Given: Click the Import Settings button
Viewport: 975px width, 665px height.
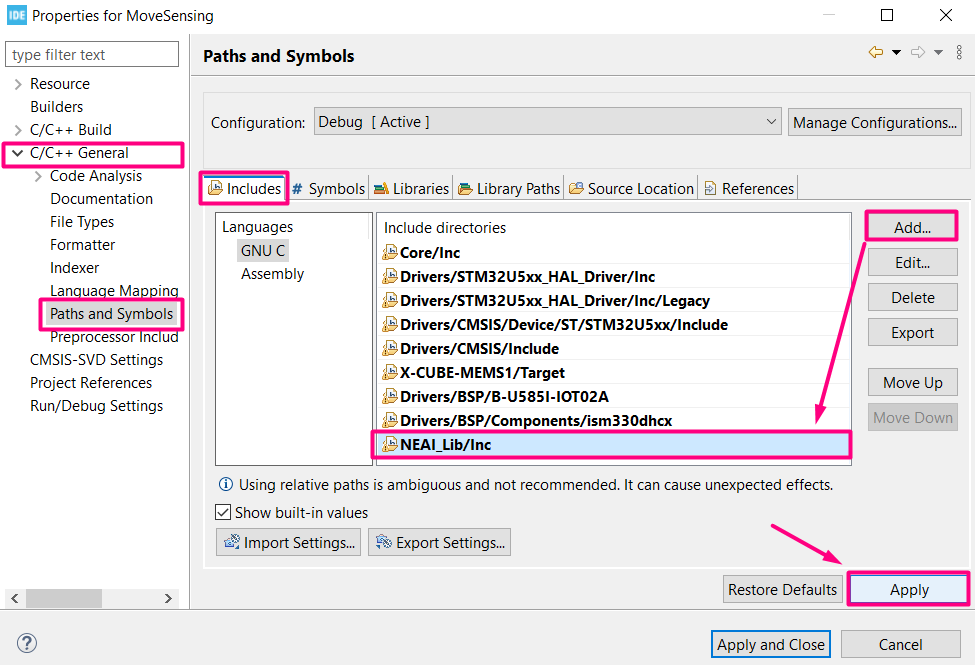Looking at the screenshot, I should click(x=288, y=543).
